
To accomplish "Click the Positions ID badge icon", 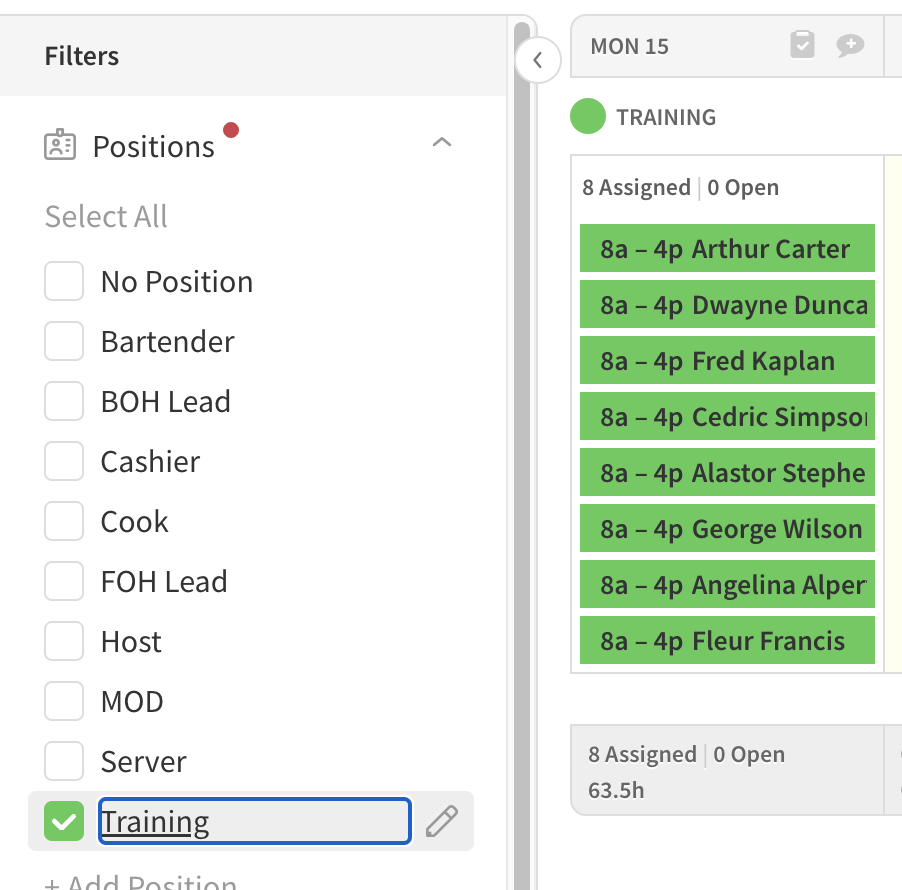I will point(61,146).
